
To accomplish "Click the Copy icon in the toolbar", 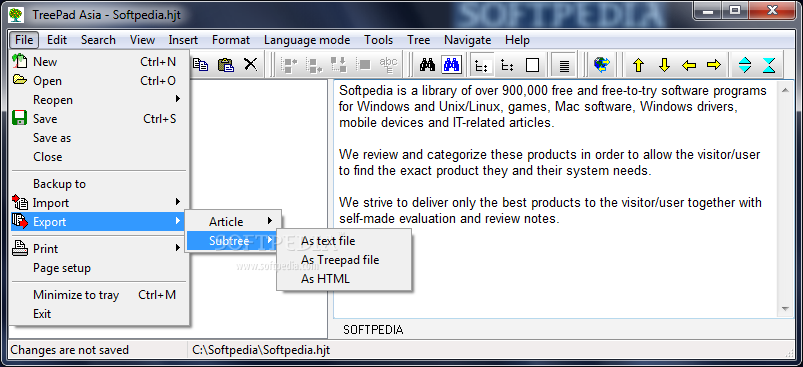I will 201,65.
